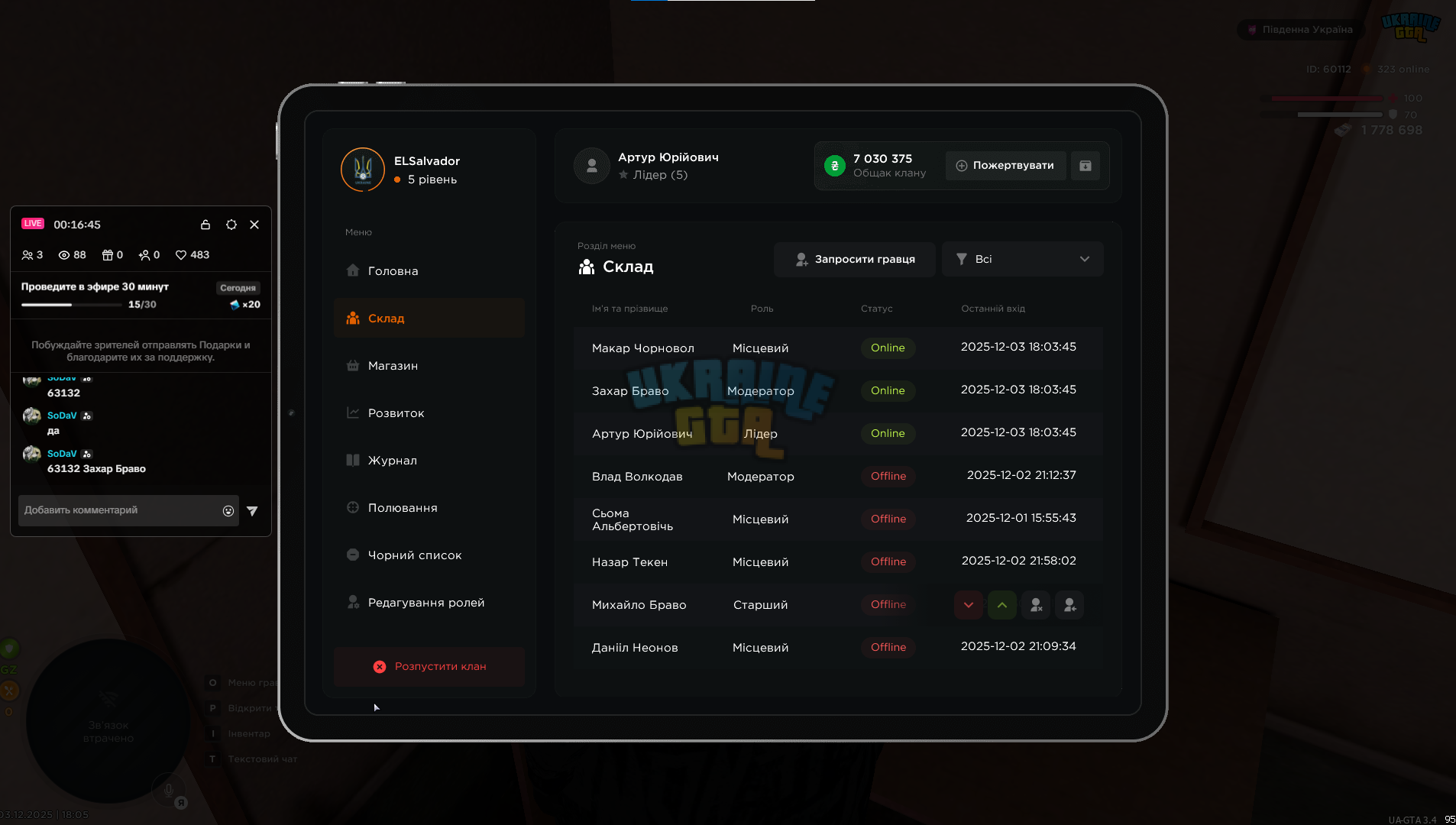Click the Запросити гравця button
The height and width of the screenshot is (825, 1456).
(x=855, y=260)
